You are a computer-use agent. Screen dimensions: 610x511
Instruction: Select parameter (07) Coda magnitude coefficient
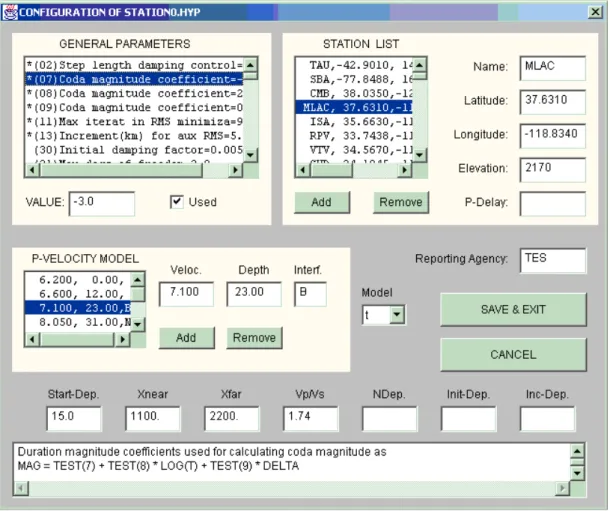pyautogui.click(x=134, y=79)
